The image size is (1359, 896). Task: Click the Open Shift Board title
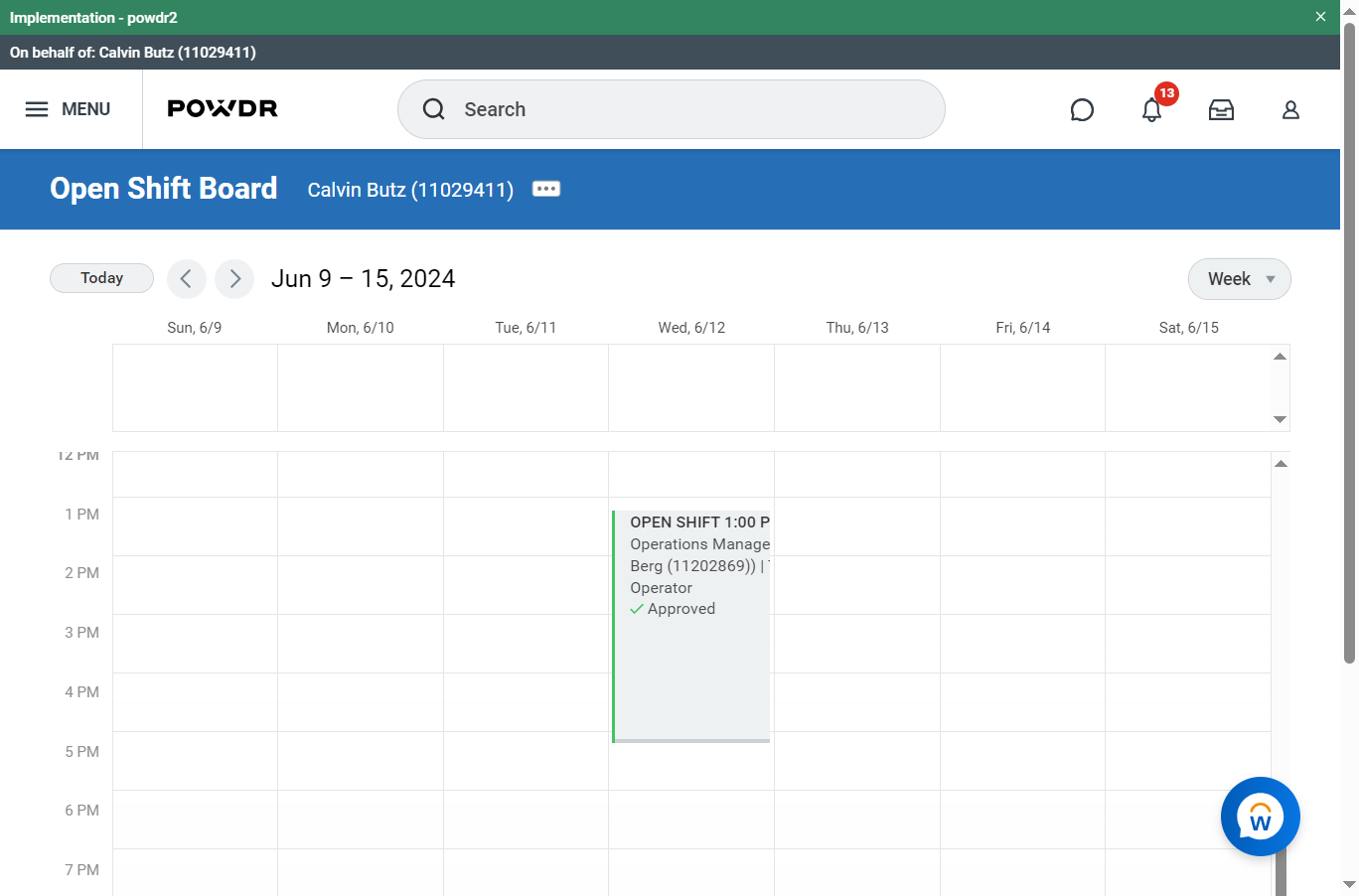click(x=164, y=189)
